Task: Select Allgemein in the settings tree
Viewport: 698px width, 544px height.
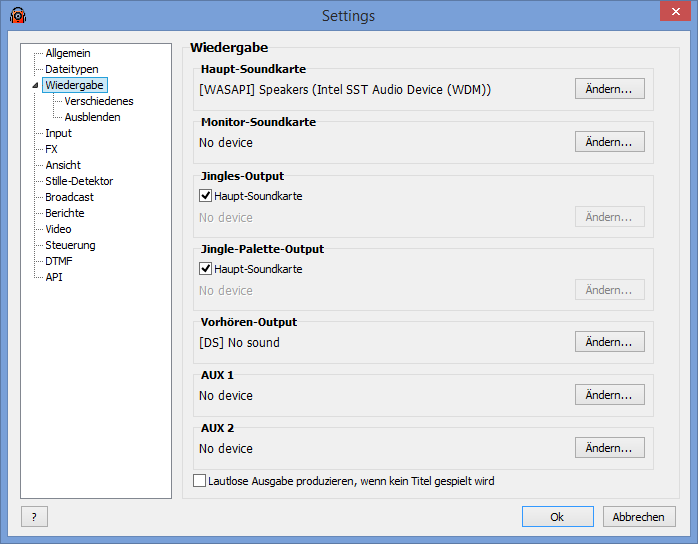Action: [x=68, y=53]
